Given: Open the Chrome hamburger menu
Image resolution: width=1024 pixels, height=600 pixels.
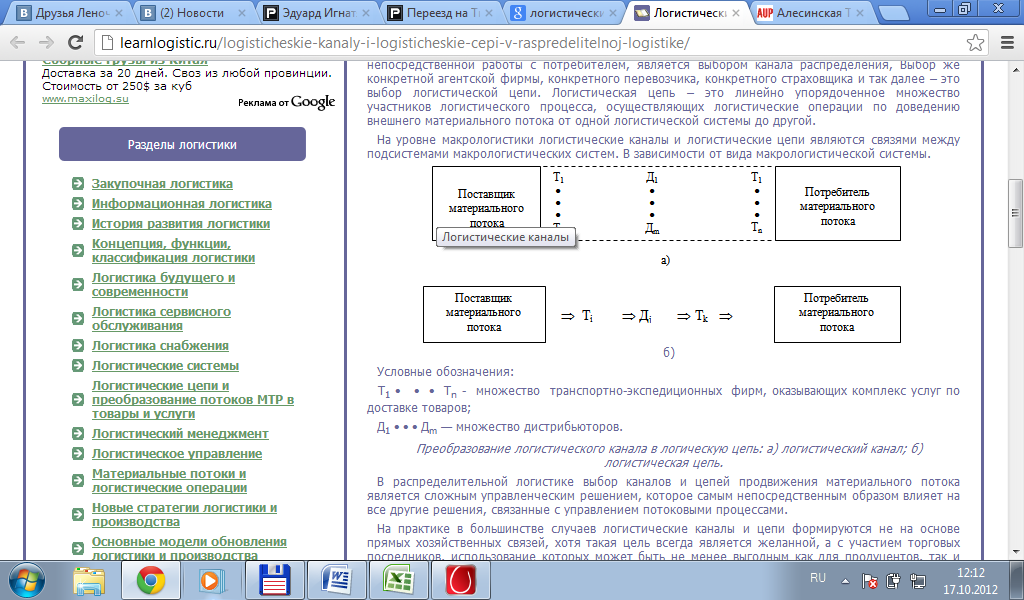Looking at the screenshot, I should pos(1007,43).
